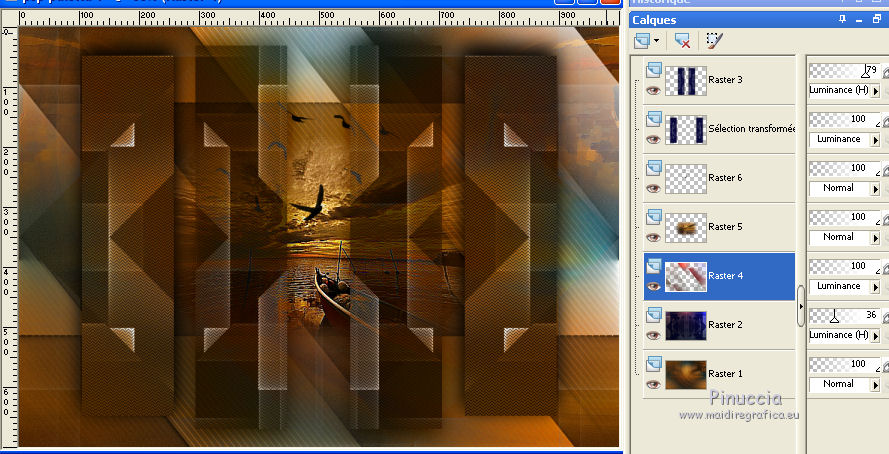Image resolution: width=889 pixels, height=454 pixels.
Task: Open Raster 2 Luminance (H) blend dropdown
Action: (x=844, y=335)
